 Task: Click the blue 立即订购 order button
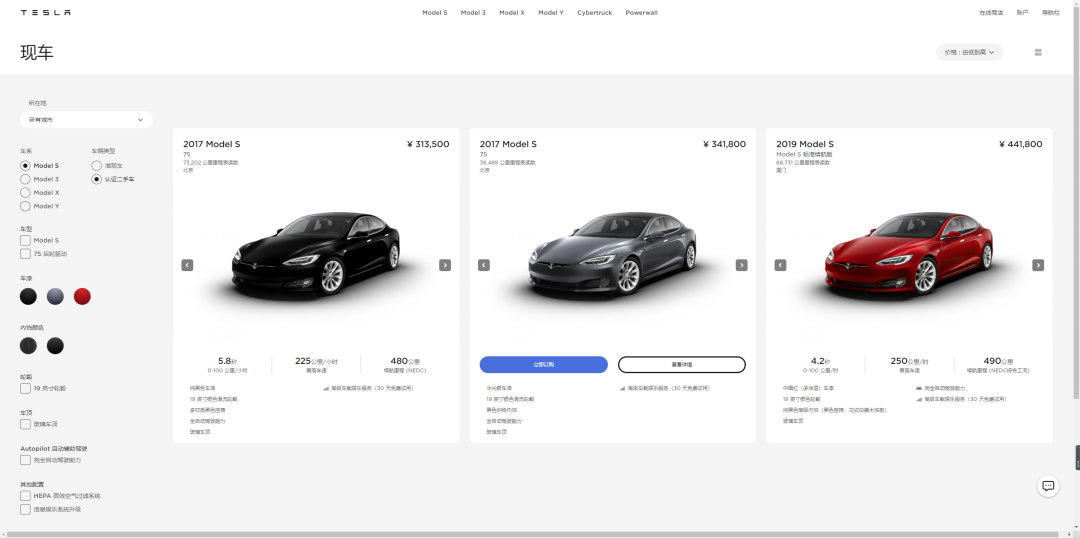(x=543, y=364)
